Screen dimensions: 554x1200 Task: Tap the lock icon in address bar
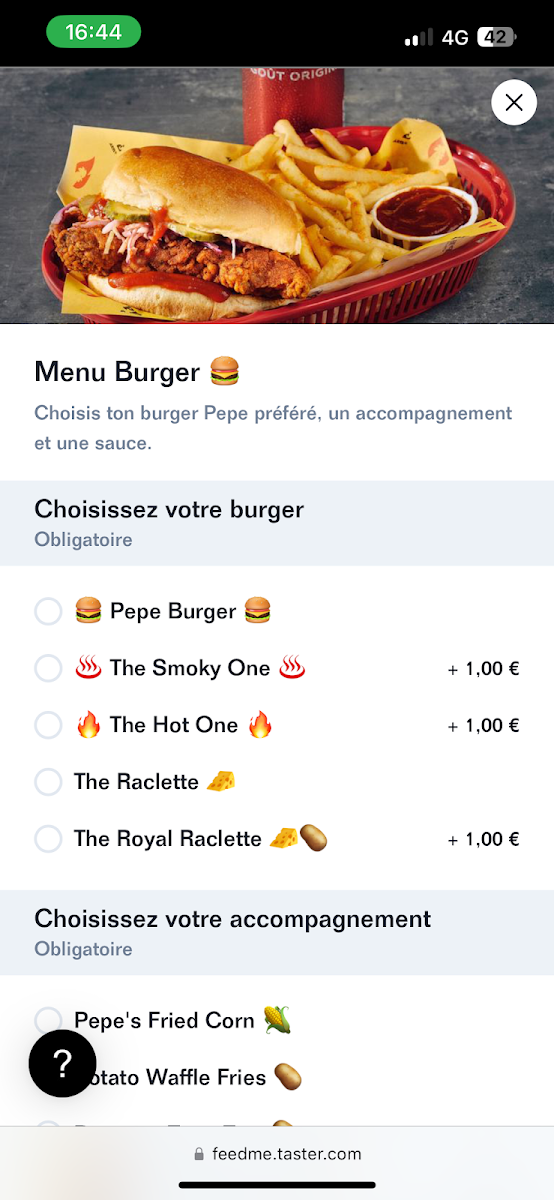click(x=199, y=1154)
